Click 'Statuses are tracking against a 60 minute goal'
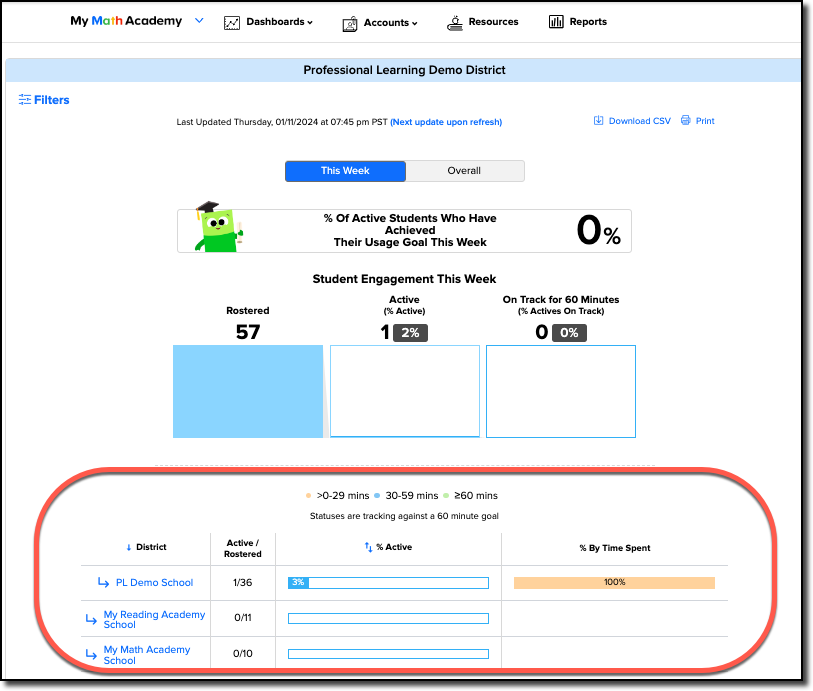The image size is (813, 691). [x=404, y=516]
